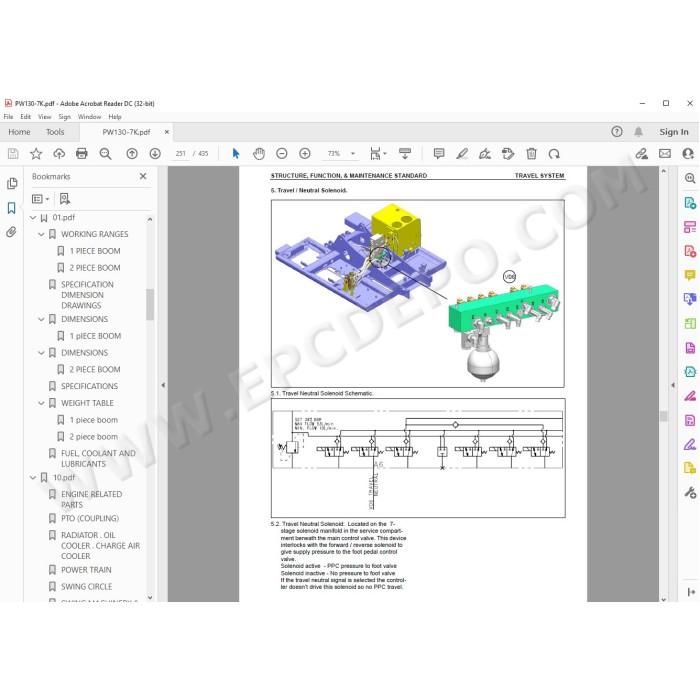This screenshot has width=700, height=700.
Task: Open the Edit menu
Action: tap(25, 117)
